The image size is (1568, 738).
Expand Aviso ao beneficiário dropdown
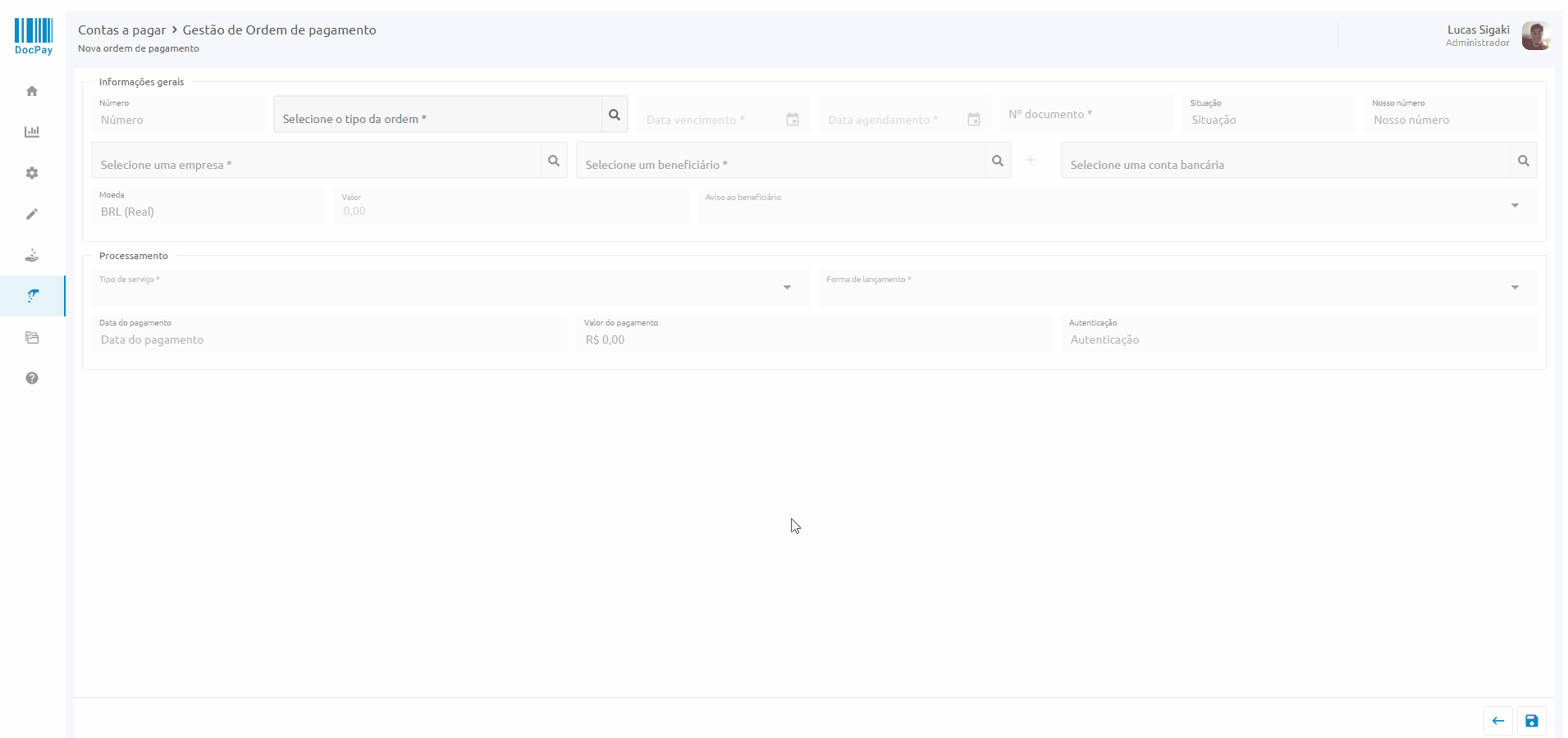[1515, 206]
